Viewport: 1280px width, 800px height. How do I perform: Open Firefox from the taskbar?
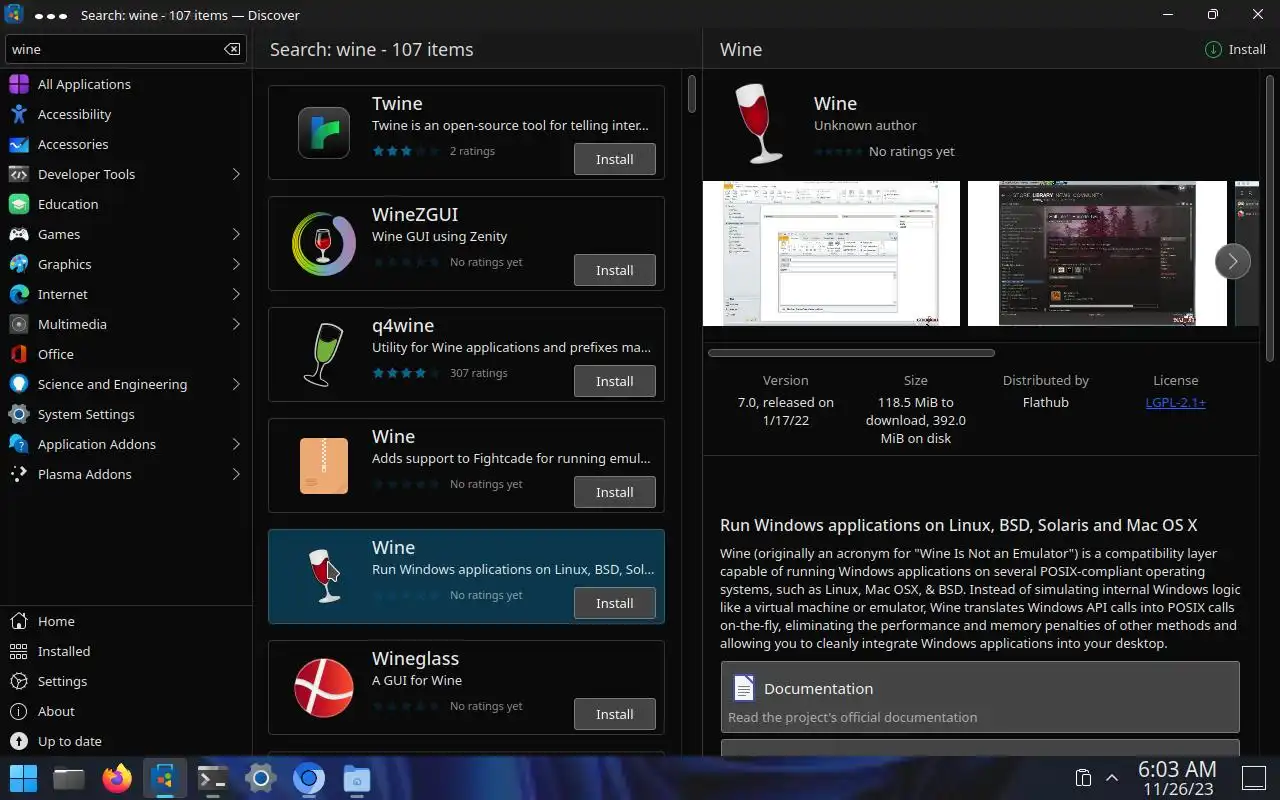tap(117, 778)
